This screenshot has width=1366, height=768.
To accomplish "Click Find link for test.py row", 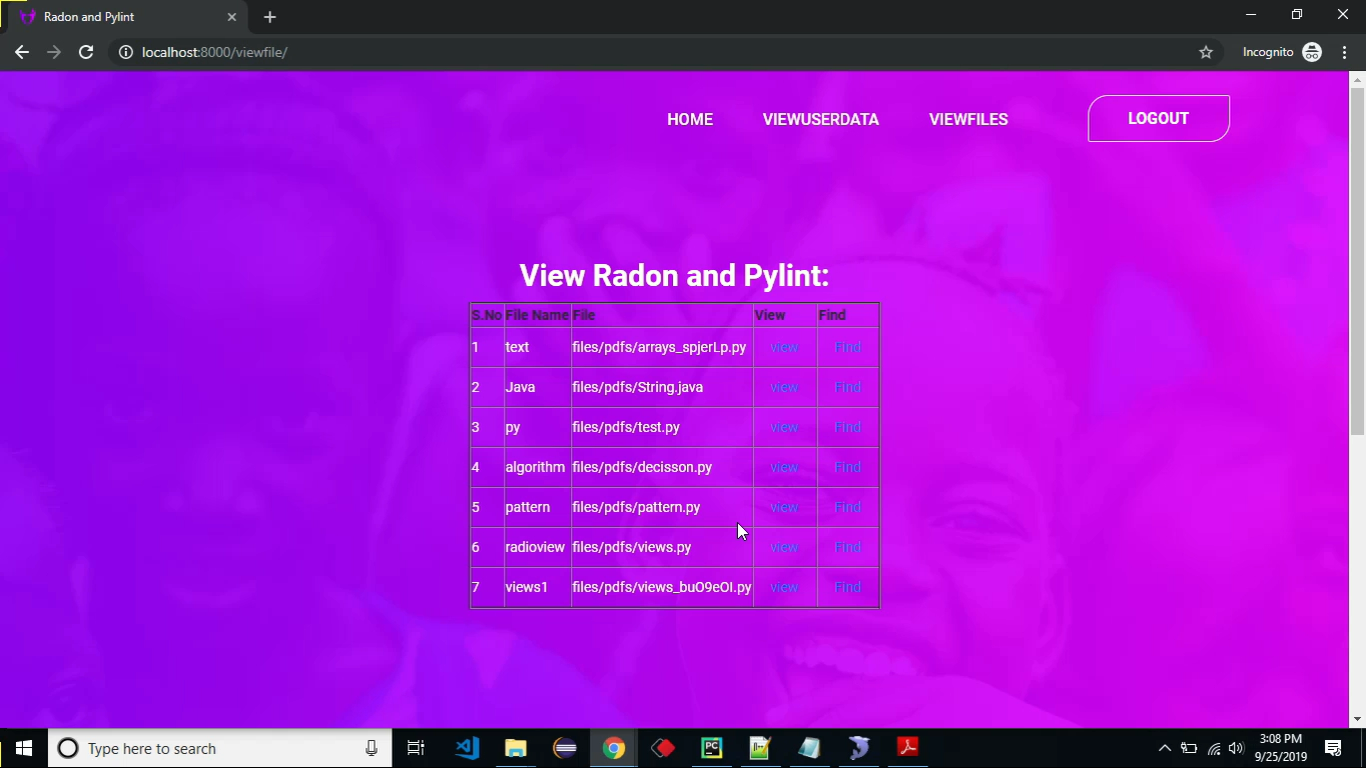I will [847, 427].
